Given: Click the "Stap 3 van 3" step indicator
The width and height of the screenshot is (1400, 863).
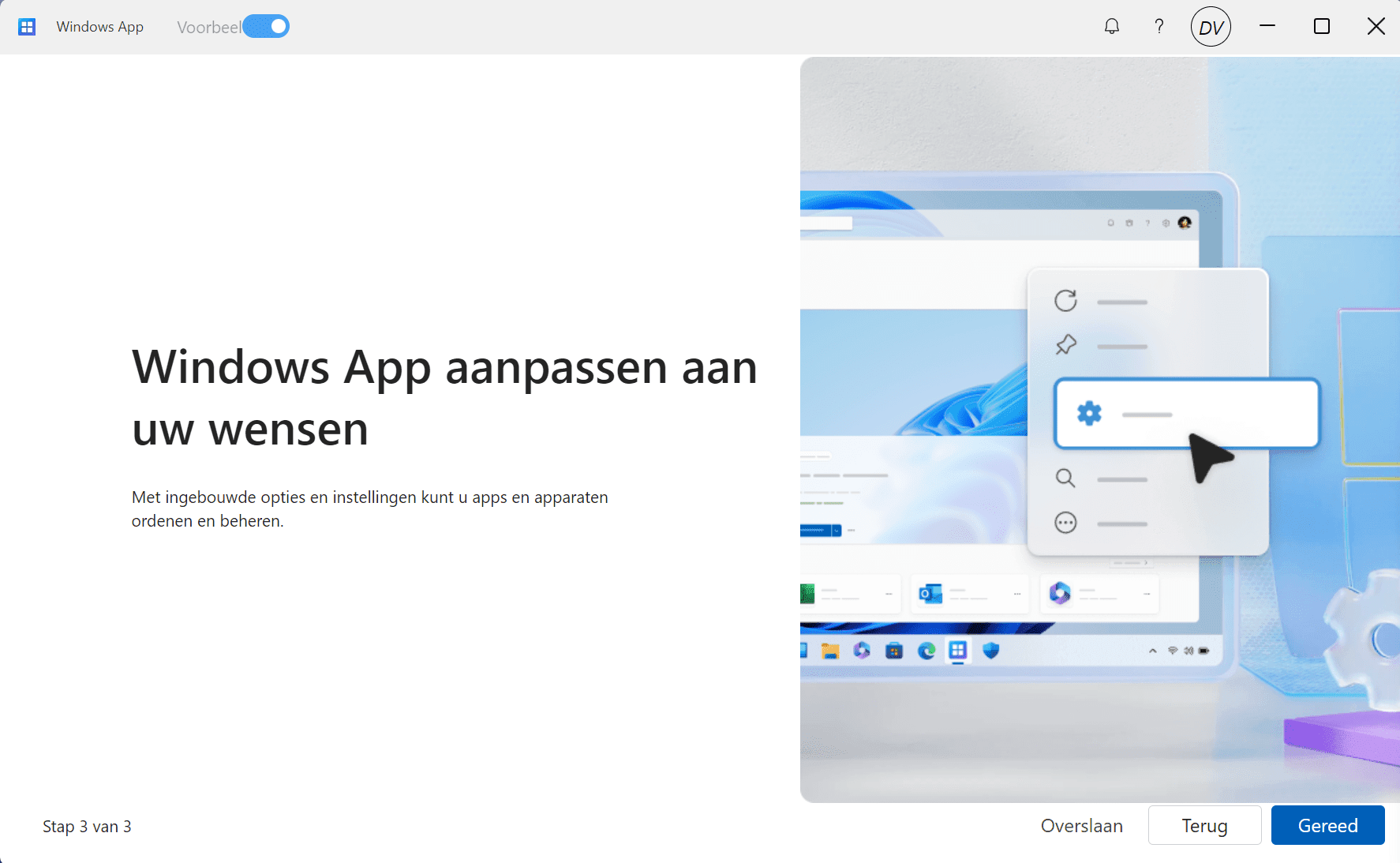Looking at the screenshot, I should pos(87,827).
